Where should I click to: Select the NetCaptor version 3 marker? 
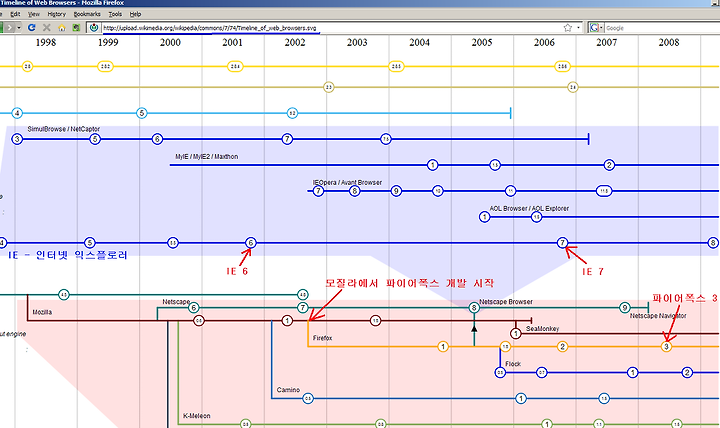coord(17,139)
